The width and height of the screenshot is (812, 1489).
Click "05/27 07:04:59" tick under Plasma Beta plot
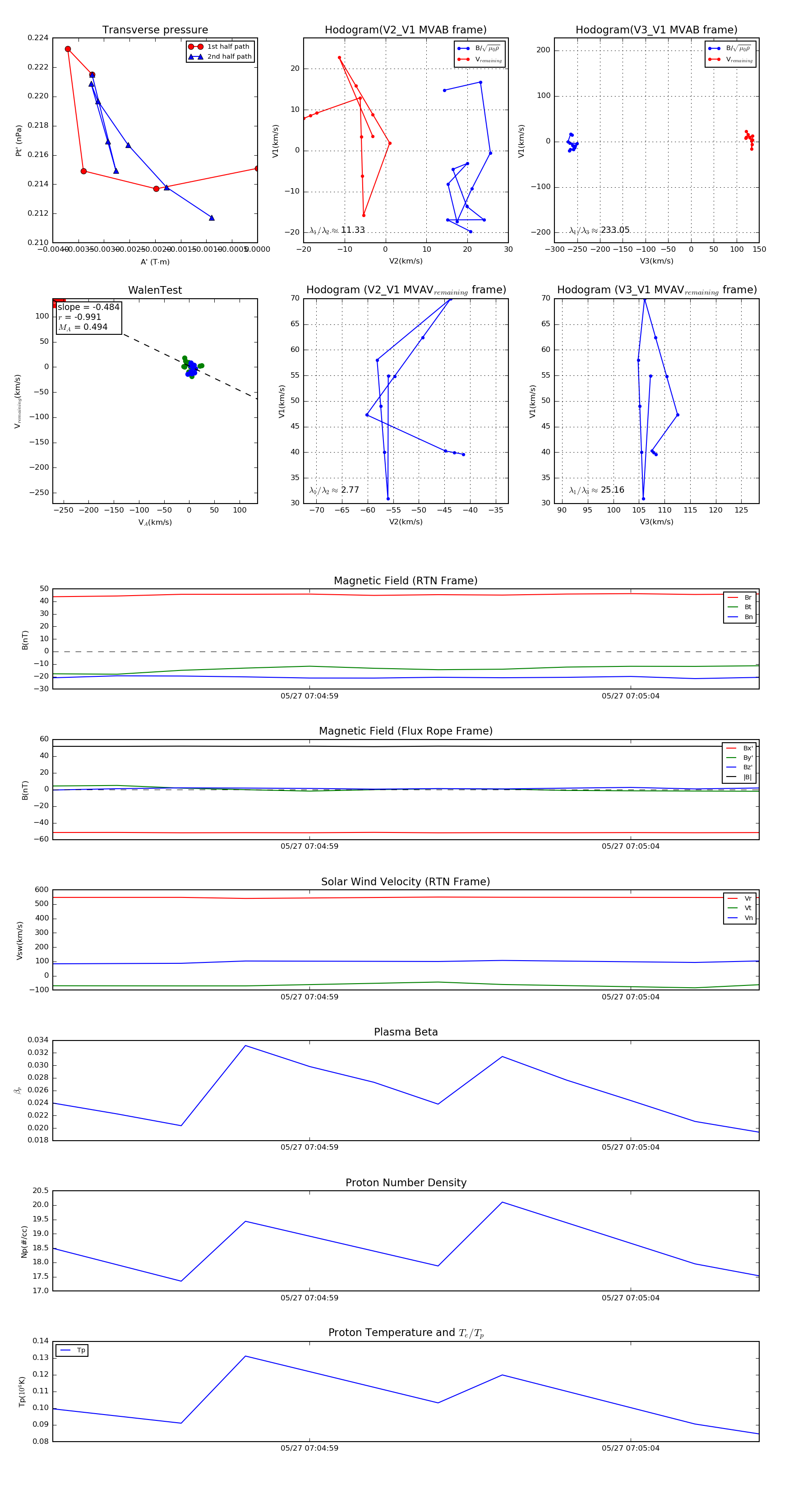tap(310, 1147)
